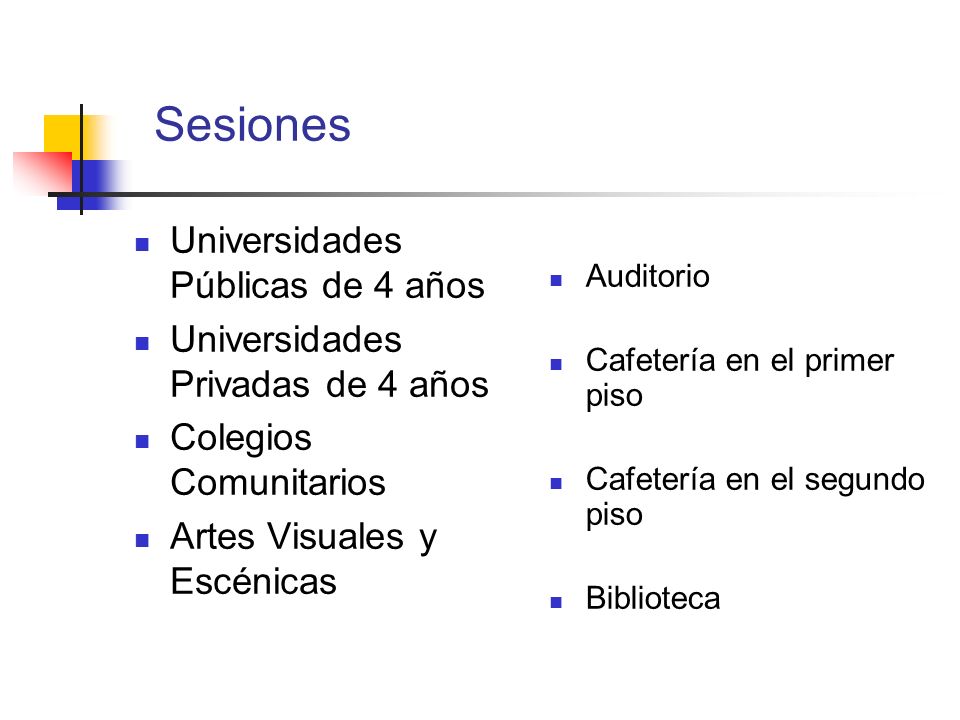Screen dimensions: 960x720
Task: Click the bullet beside Universidades Privadas
Action: tap(142, 343)
